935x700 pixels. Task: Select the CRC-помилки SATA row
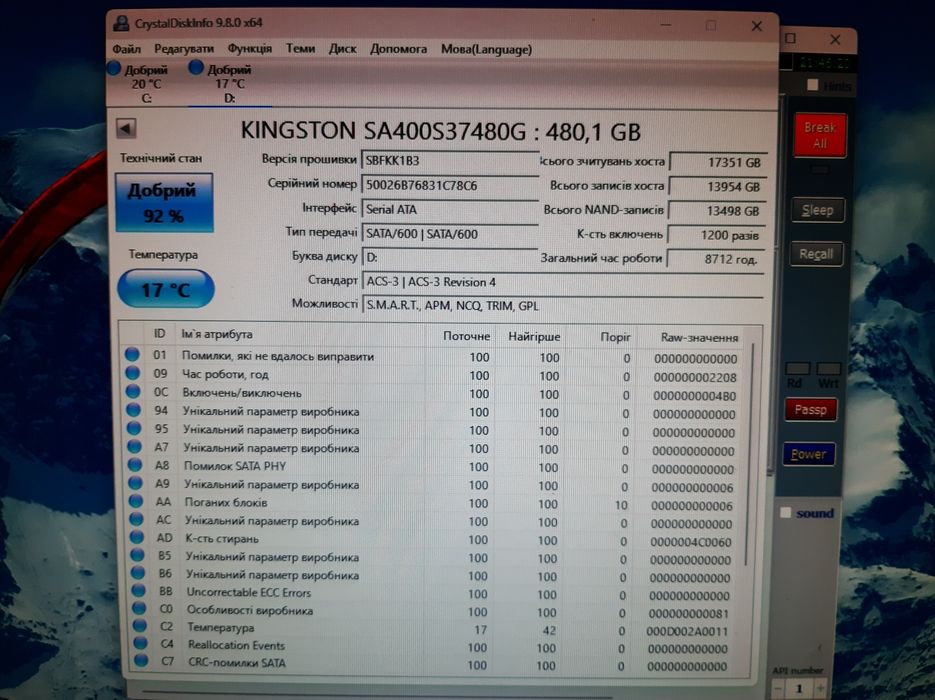coord(434,664)
